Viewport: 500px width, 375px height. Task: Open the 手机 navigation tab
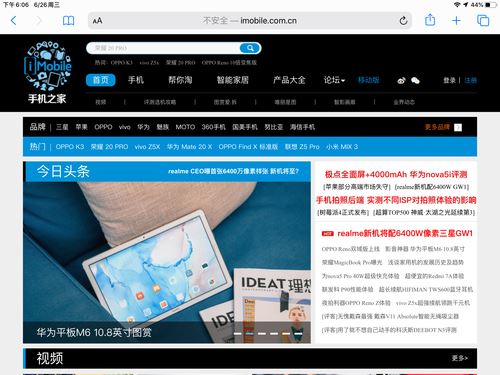pos(136,80)
